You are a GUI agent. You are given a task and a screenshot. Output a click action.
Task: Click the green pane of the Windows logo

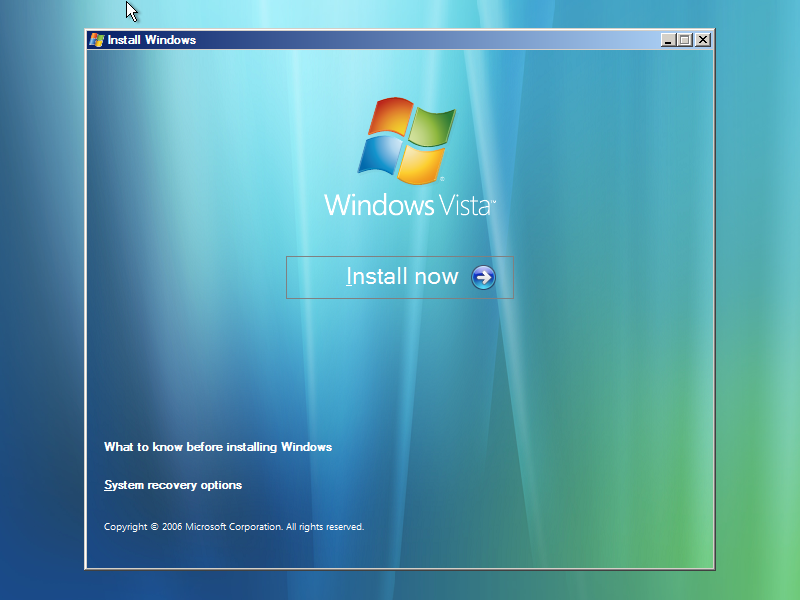click(x=431, y=126)
